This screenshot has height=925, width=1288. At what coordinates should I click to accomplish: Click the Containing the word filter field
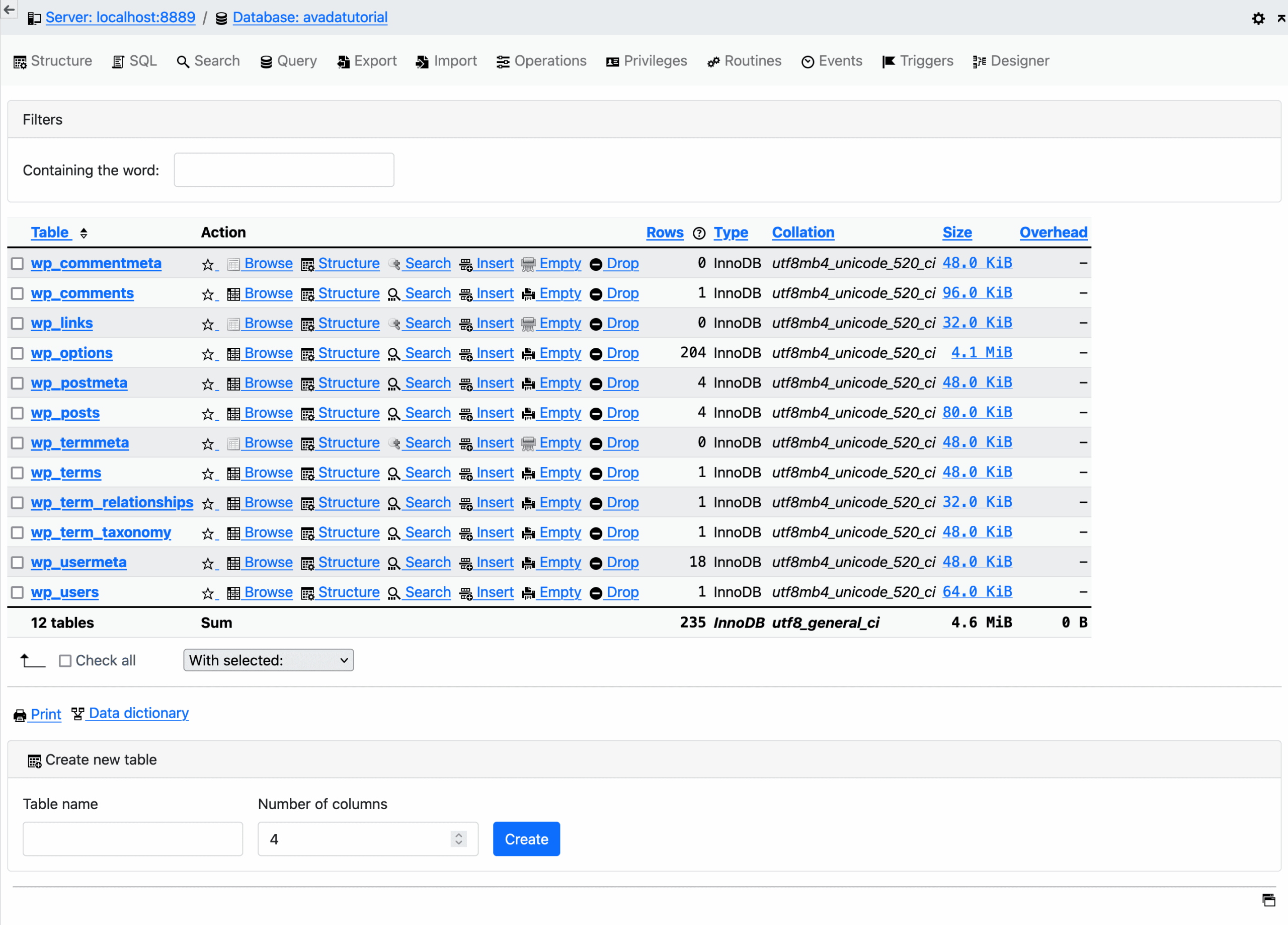[x=283, y=169]
